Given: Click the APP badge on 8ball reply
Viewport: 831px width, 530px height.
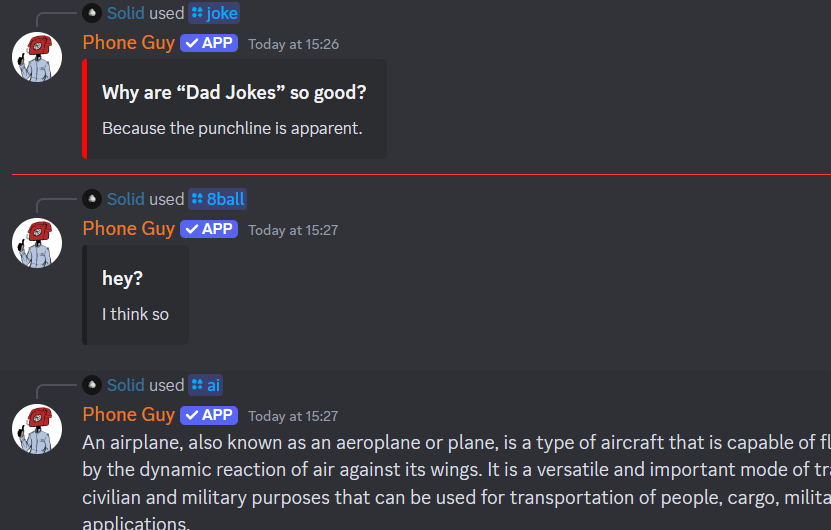Looking at the screenshot, I should (209, 229).
